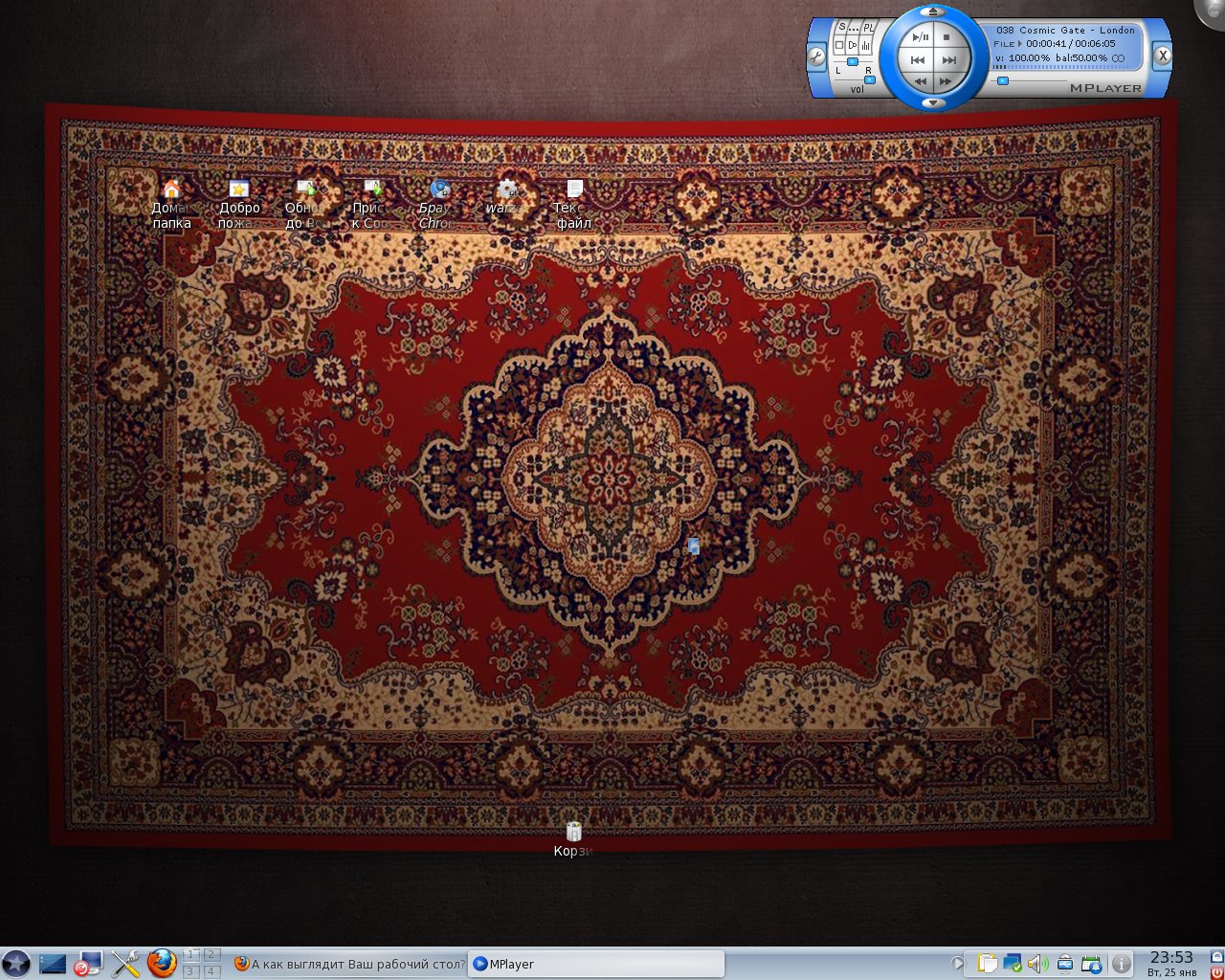This screenshot has width=1225, height=980.
Task: Switch to virtual desktop 4 in pager
Action: (x=212, y=971)
